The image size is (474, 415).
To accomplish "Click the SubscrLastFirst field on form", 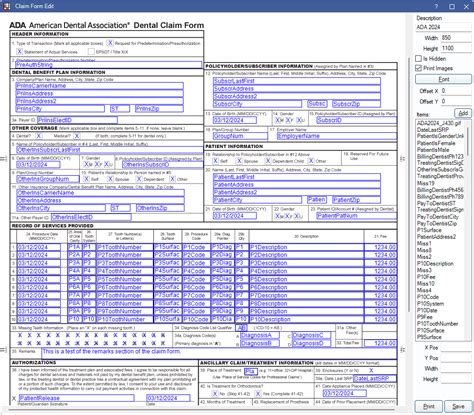I will [297, 81].
